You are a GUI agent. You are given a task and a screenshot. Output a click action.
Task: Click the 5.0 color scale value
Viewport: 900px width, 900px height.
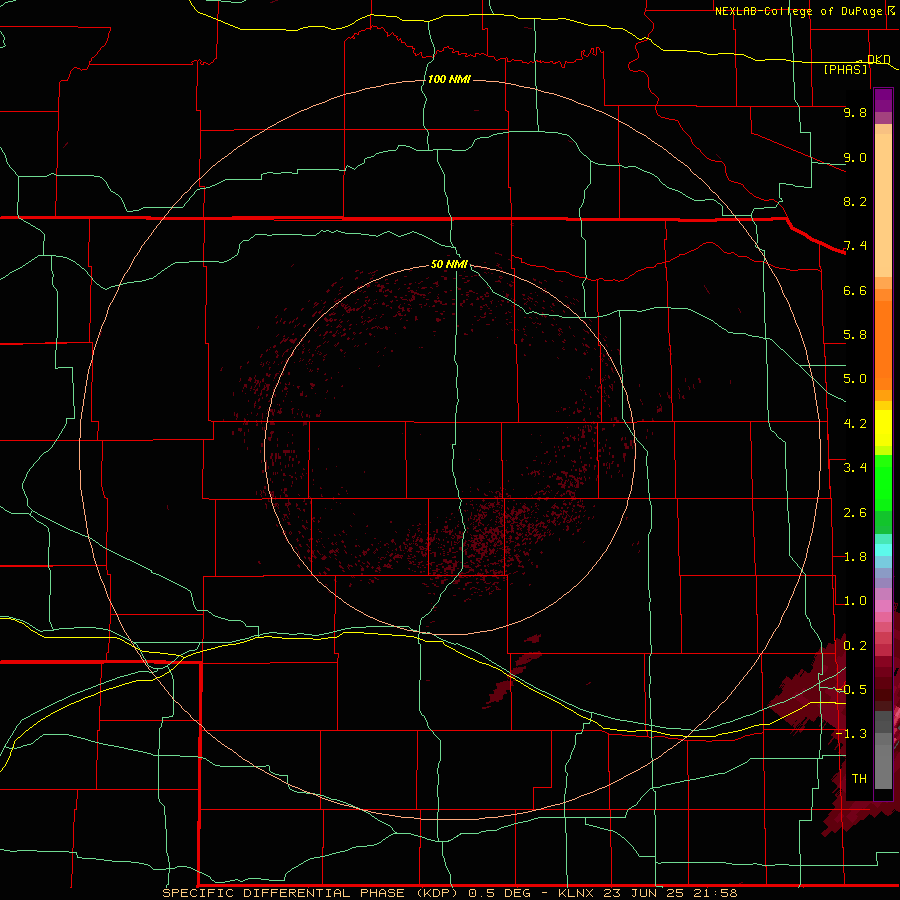point(855,379)
